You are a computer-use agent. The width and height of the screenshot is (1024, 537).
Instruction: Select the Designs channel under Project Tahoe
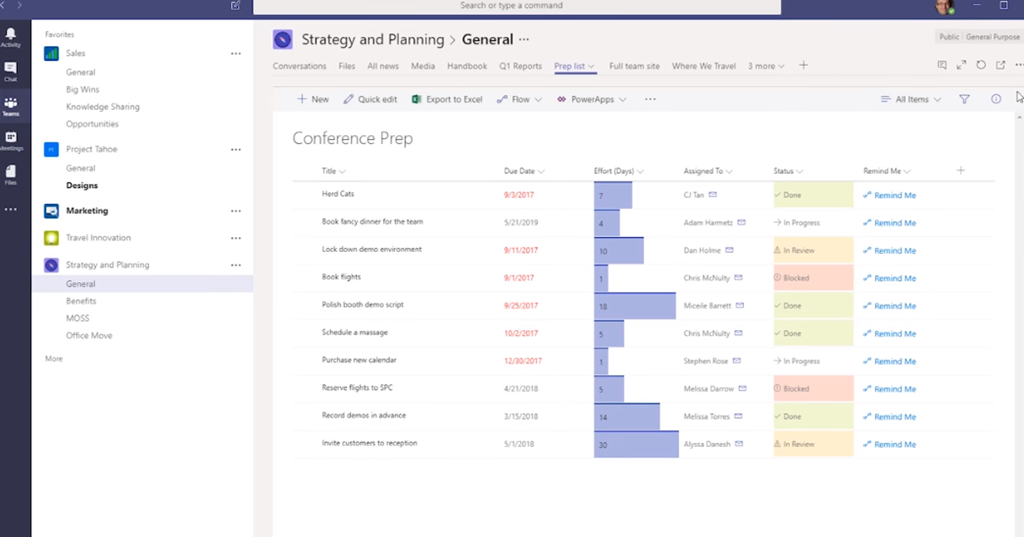82,186
